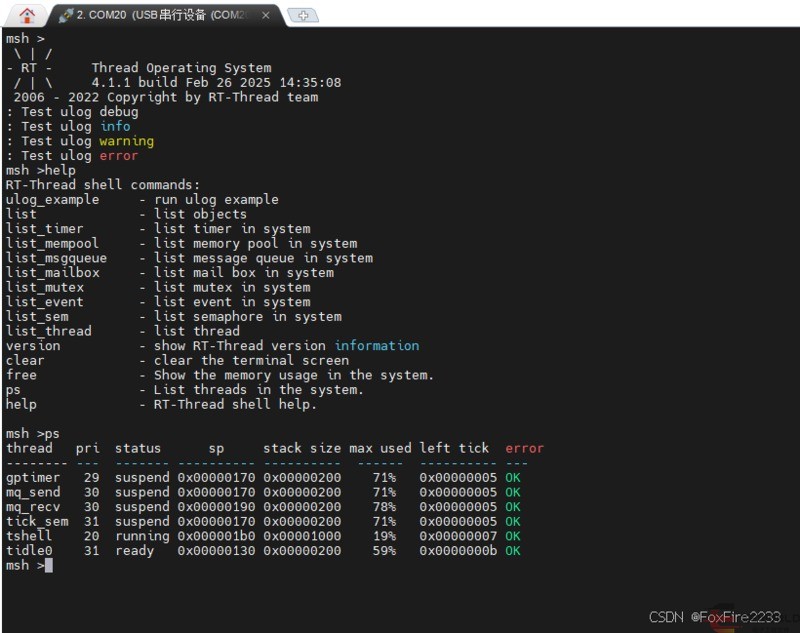Select the 'list_timer' command name
800x633 pixels.
(x=45, y=229)
